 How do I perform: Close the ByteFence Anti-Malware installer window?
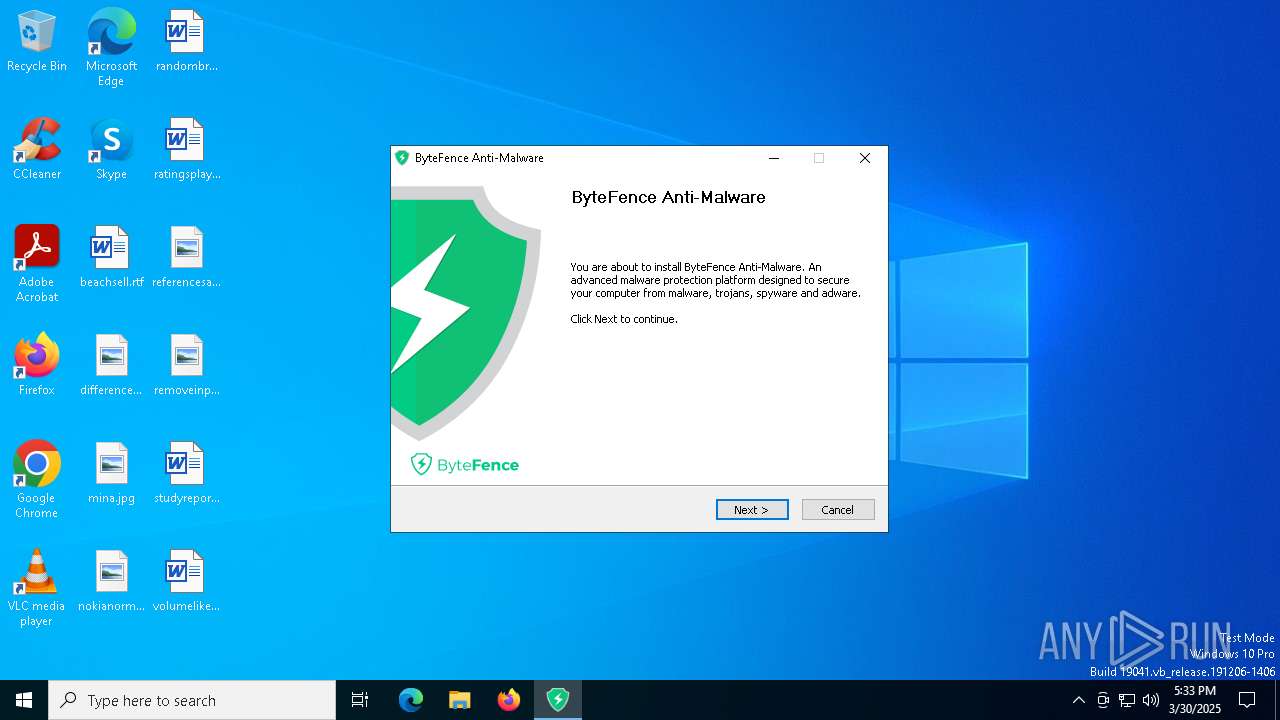tap(865, 158)
